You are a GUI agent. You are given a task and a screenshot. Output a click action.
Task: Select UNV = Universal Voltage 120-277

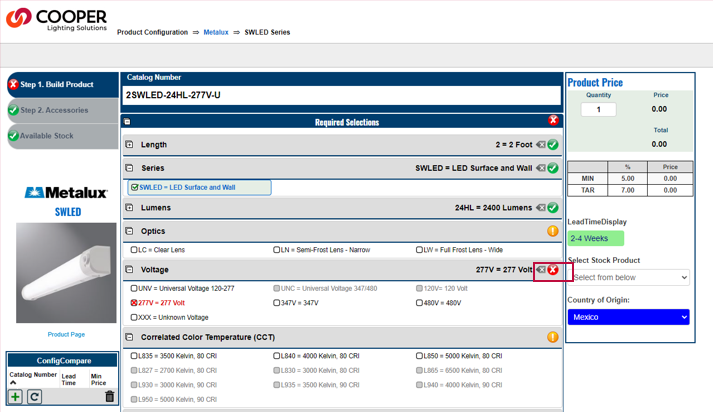pyautogui.click(x=134, y=288)
